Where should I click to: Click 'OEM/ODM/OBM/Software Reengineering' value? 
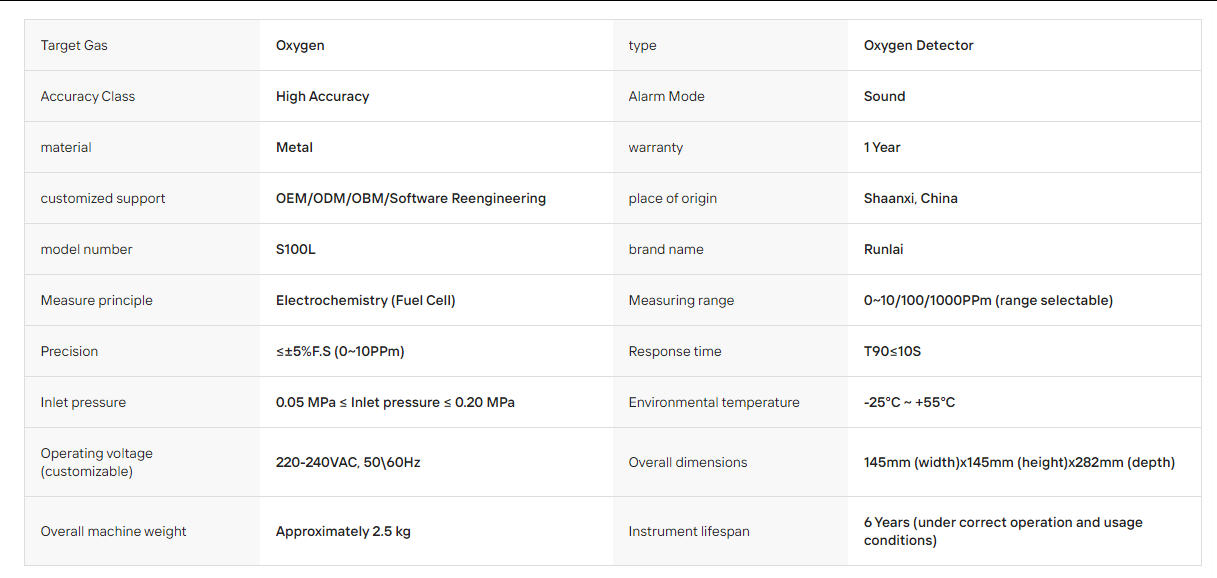pyautogui.click(x=411, y=198)
